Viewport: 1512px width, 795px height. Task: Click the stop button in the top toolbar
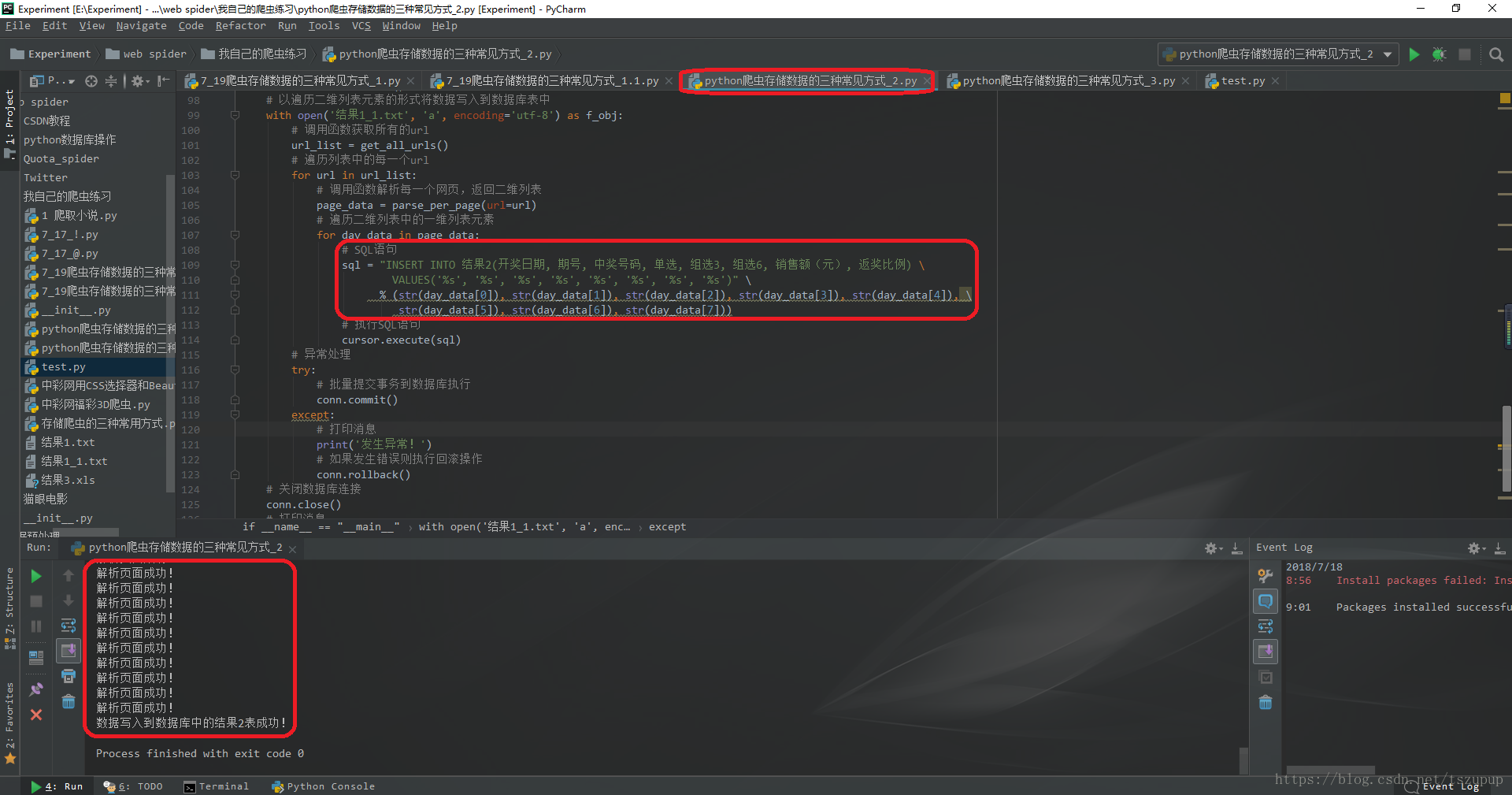pos(1465,54)
